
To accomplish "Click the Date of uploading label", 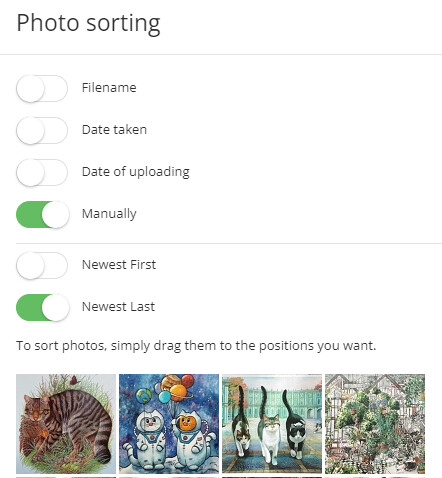I will [136, 172].
